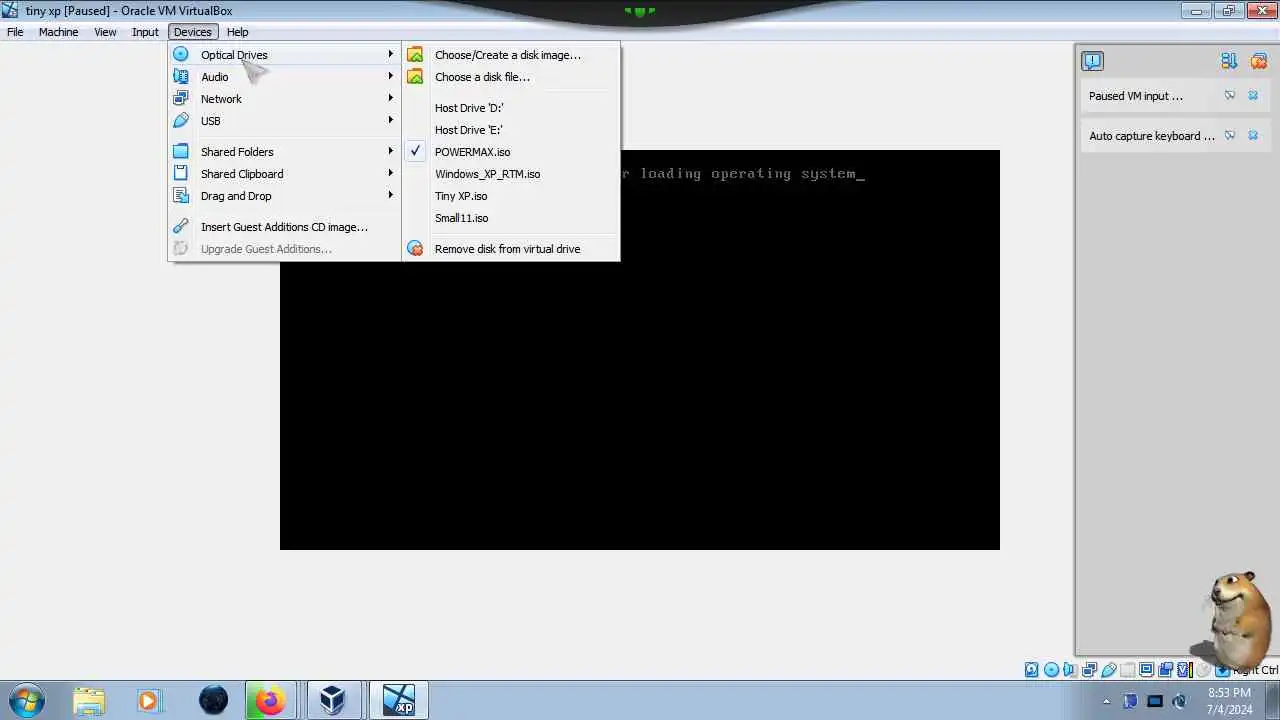Select Host Drive 'E:'

point(511,130)
